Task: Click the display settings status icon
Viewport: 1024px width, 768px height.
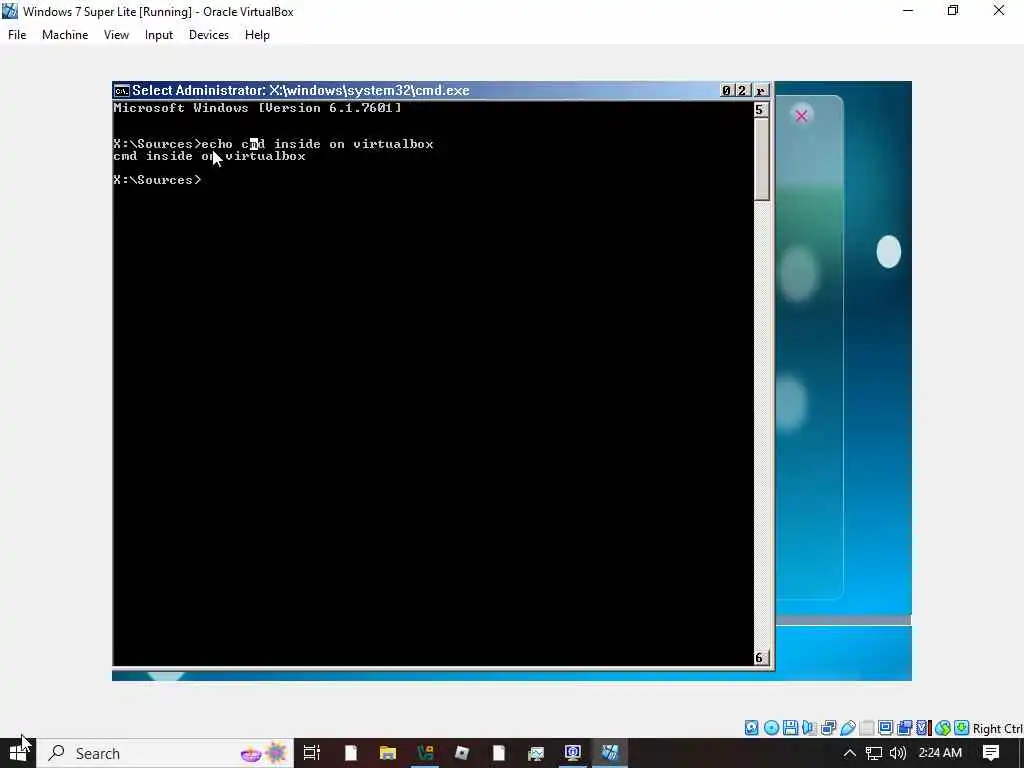Action: 886,728
